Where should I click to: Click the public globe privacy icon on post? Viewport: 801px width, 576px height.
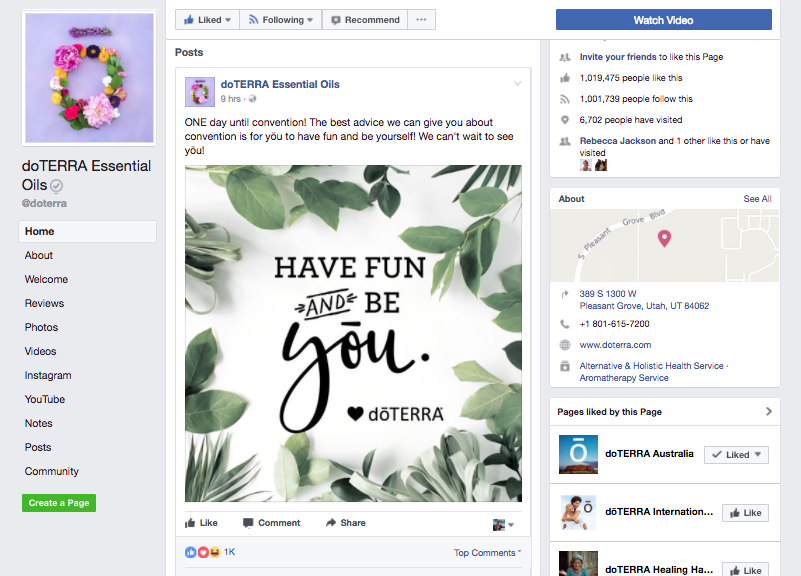[252, 99]
